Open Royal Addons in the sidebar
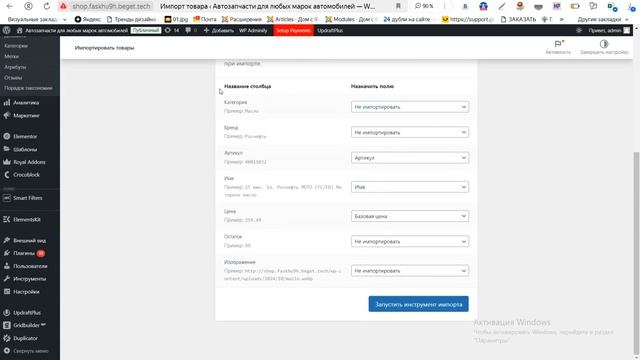 29,162
